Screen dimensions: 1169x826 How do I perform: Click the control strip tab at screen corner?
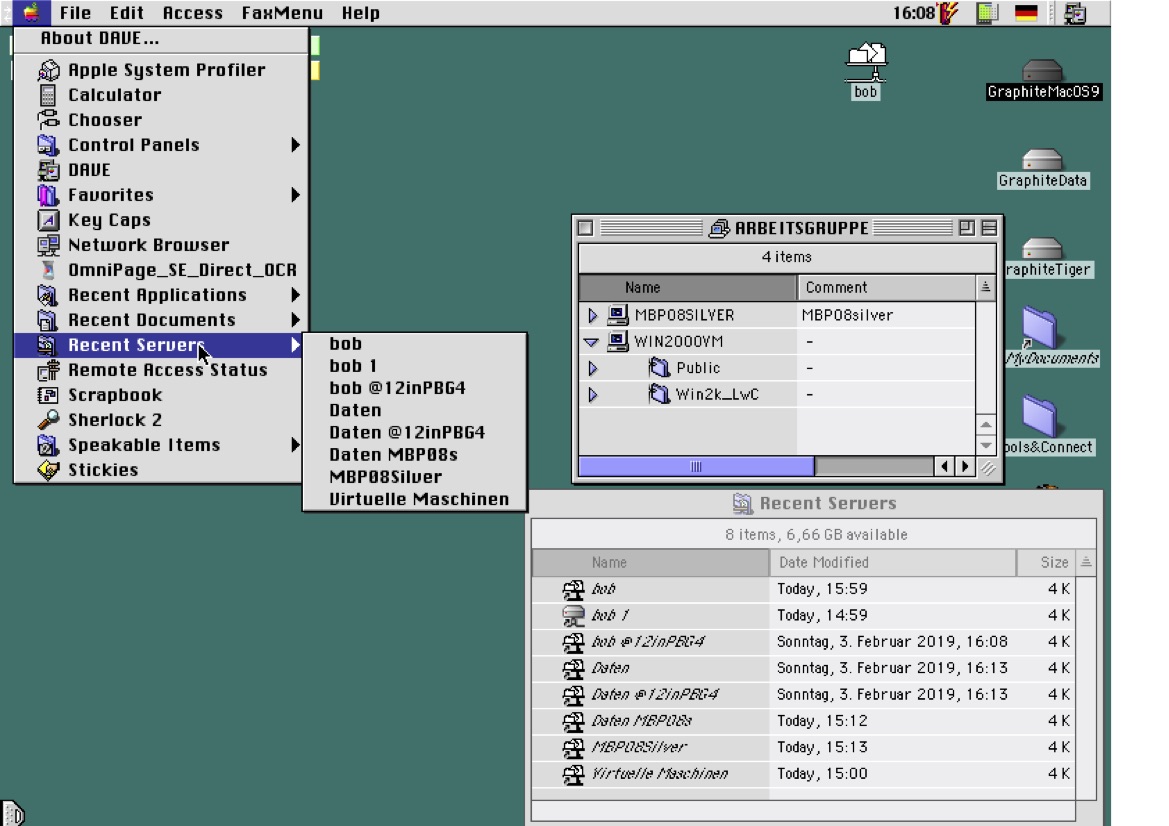[x=13, y=813]
